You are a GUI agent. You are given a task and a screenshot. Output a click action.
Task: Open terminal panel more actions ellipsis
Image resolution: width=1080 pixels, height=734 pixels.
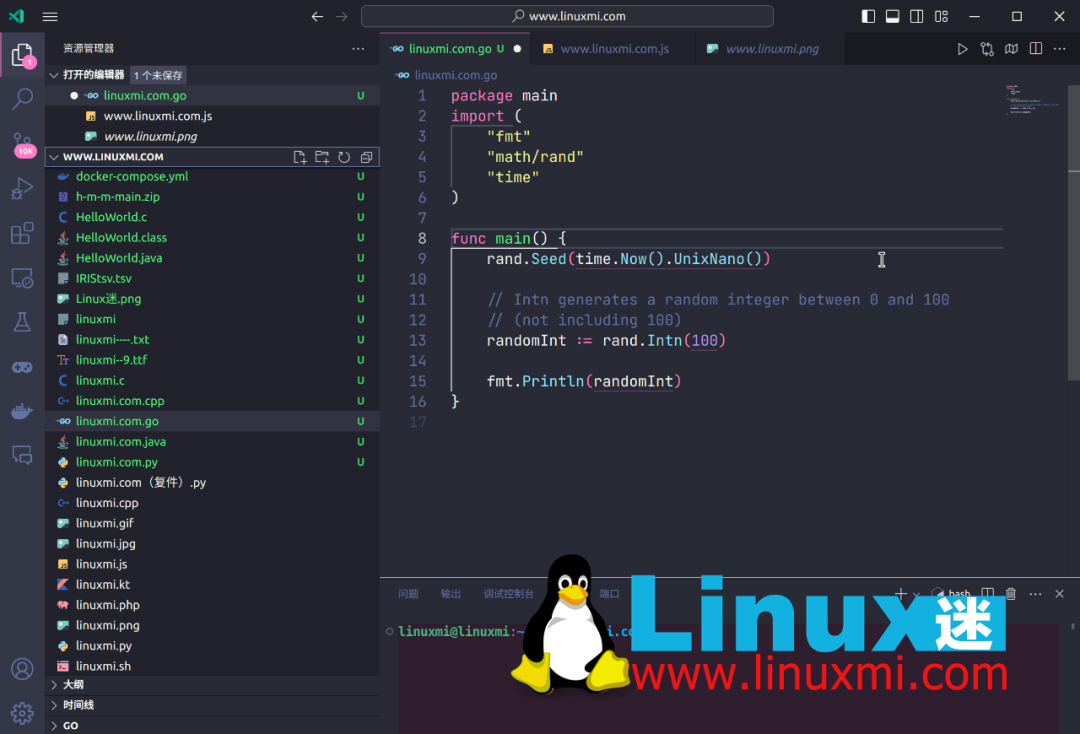click(x=1035, y=594)
